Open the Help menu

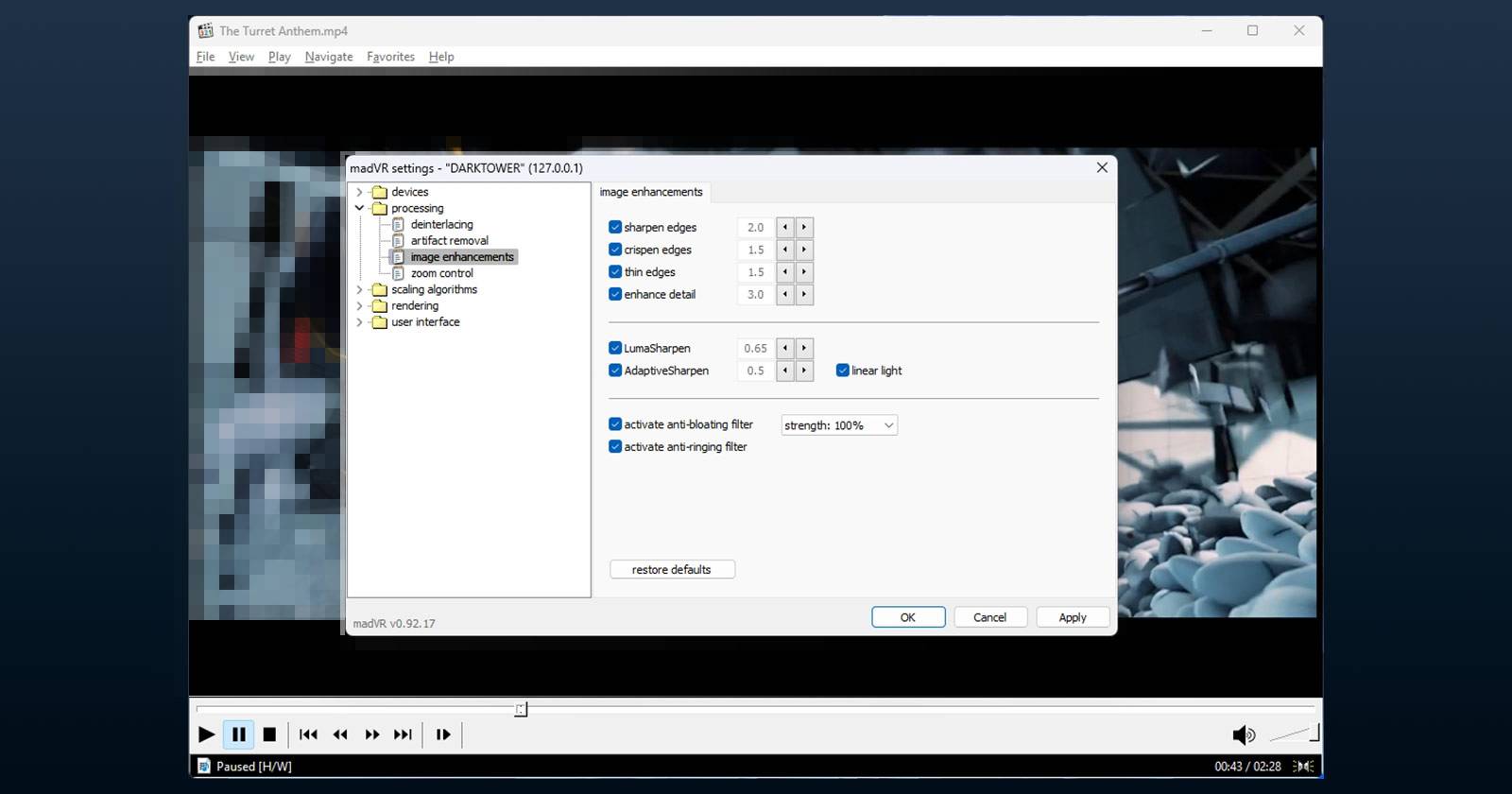click(x=441, y=57)
